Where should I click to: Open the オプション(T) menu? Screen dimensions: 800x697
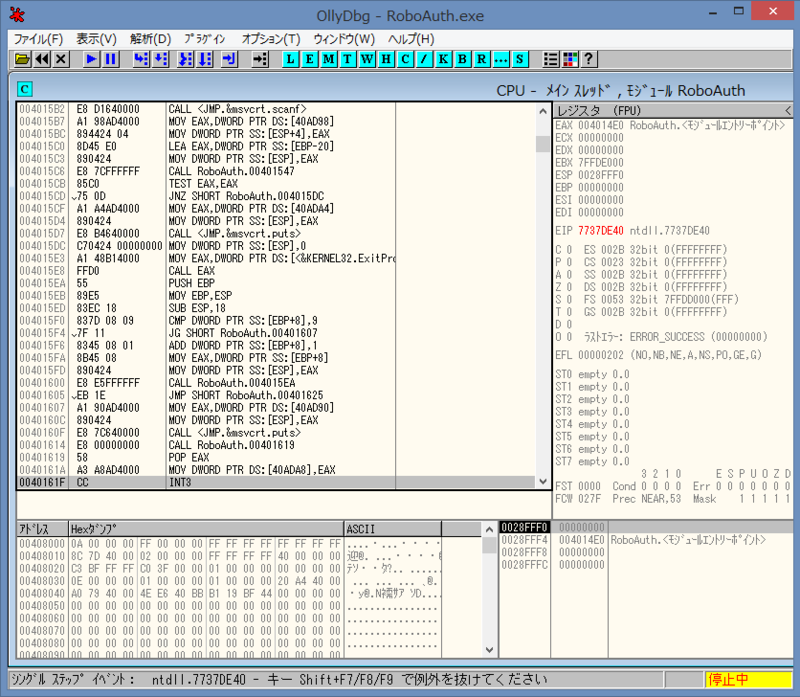270,39
